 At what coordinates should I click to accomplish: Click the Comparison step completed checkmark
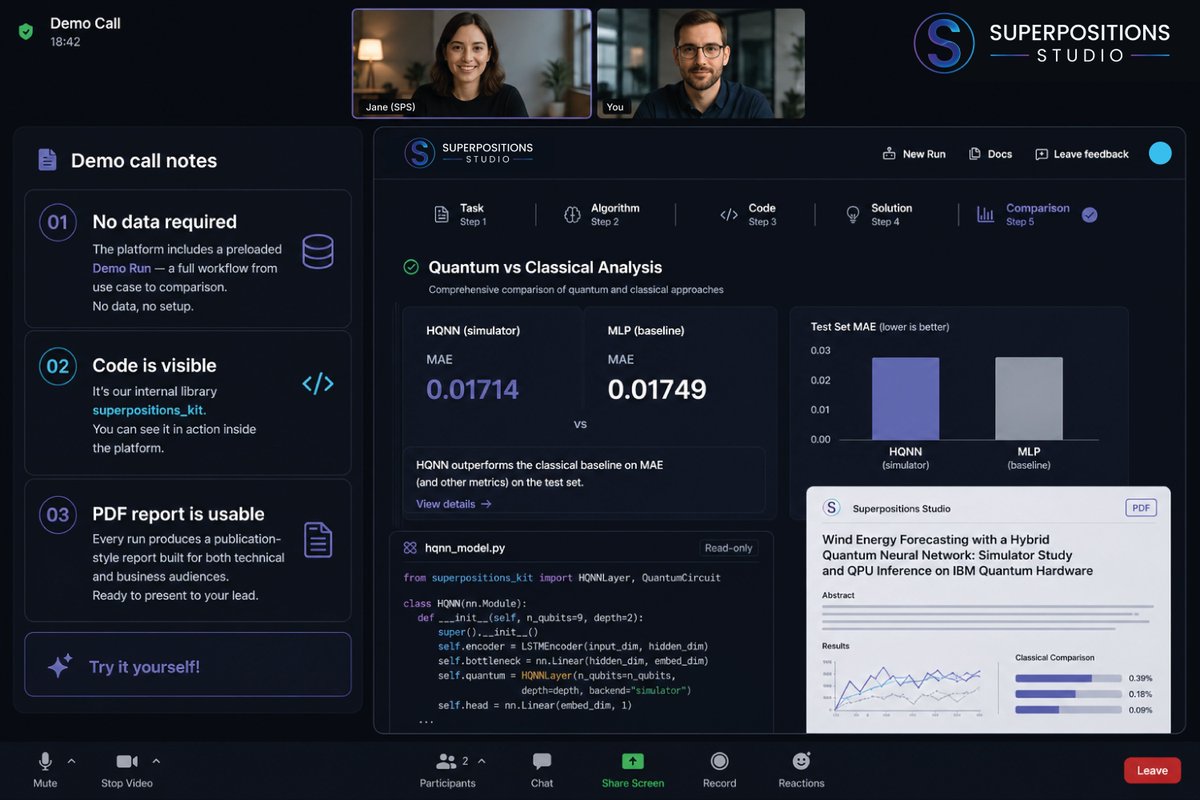[1090, 214]
